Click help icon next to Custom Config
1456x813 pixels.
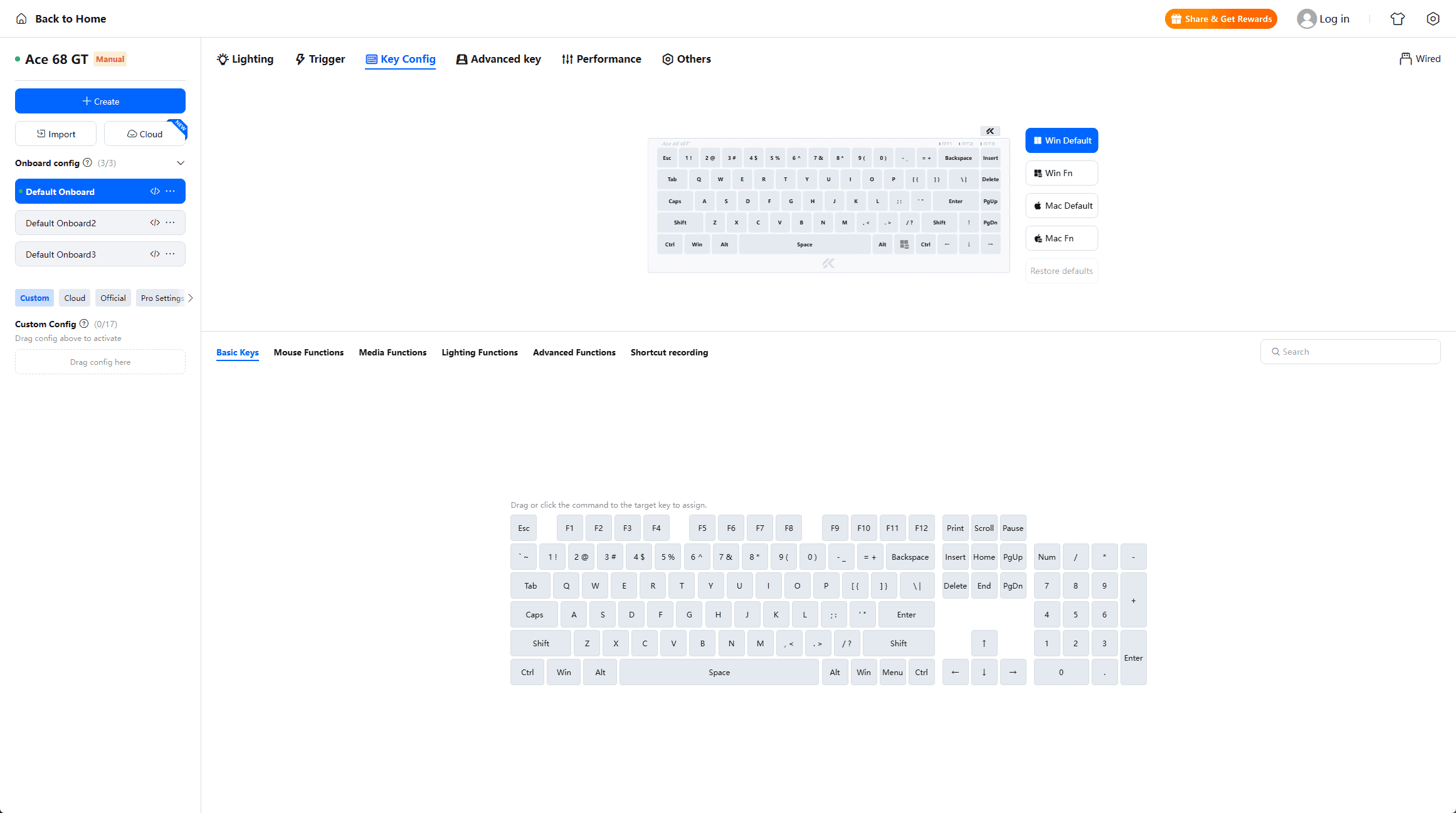tap(84, 323)
